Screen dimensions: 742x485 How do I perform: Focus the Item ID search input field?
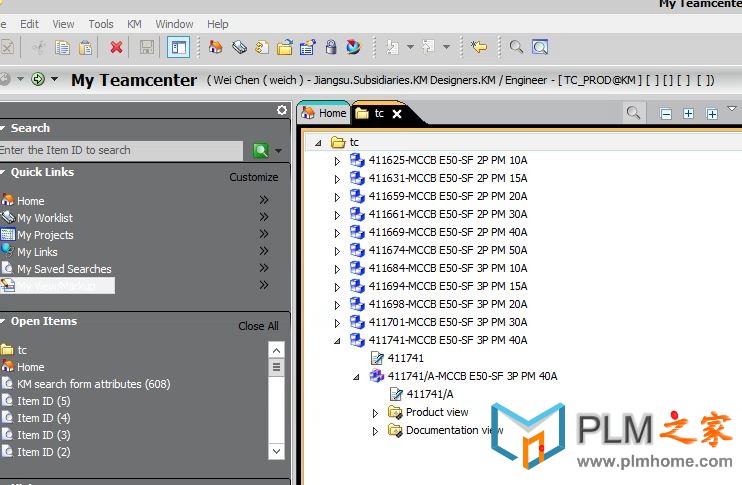tap(121, 150)
